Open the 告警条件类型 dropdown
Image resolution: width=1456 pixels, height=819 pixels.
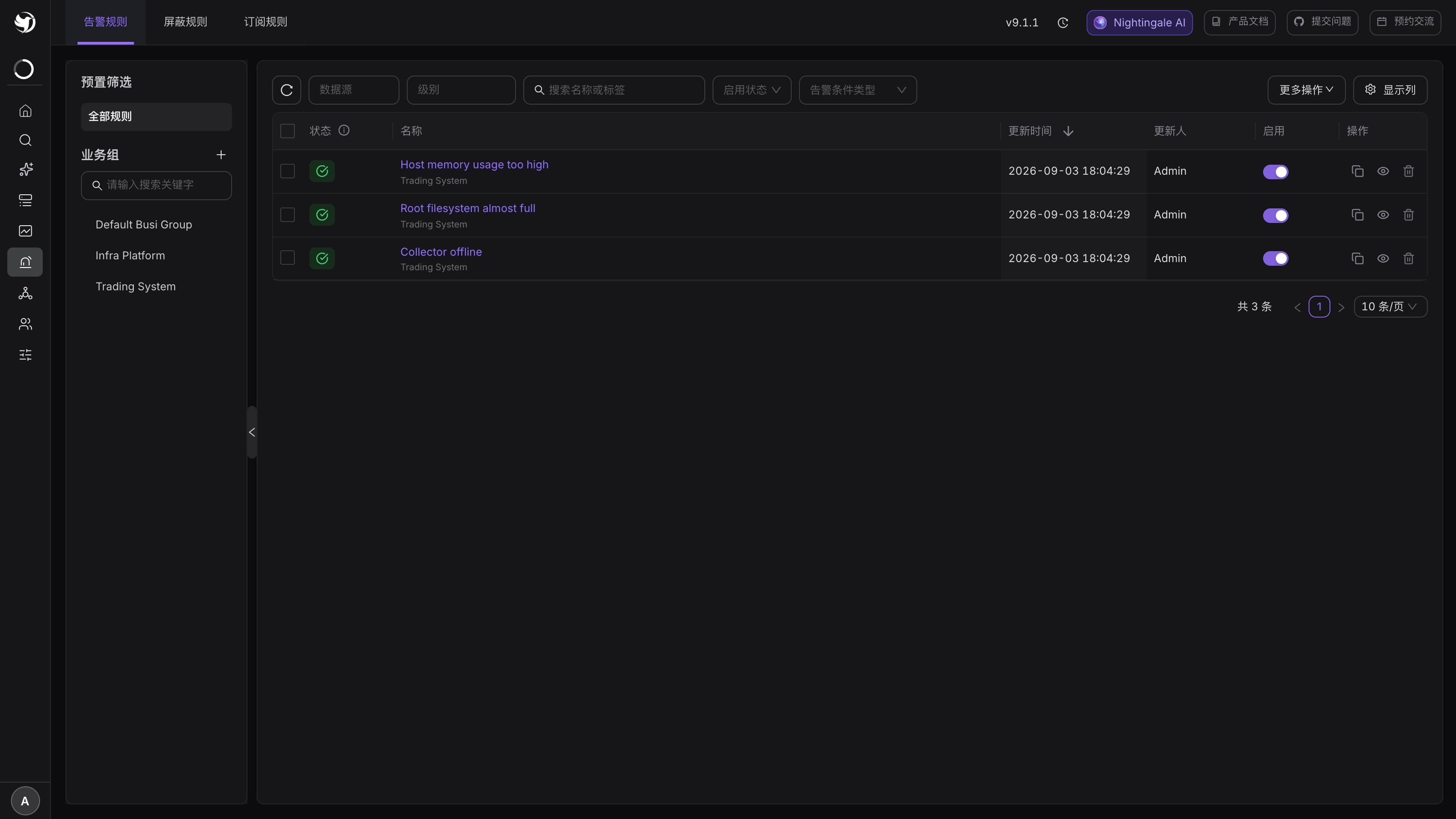tap(858, 90)
